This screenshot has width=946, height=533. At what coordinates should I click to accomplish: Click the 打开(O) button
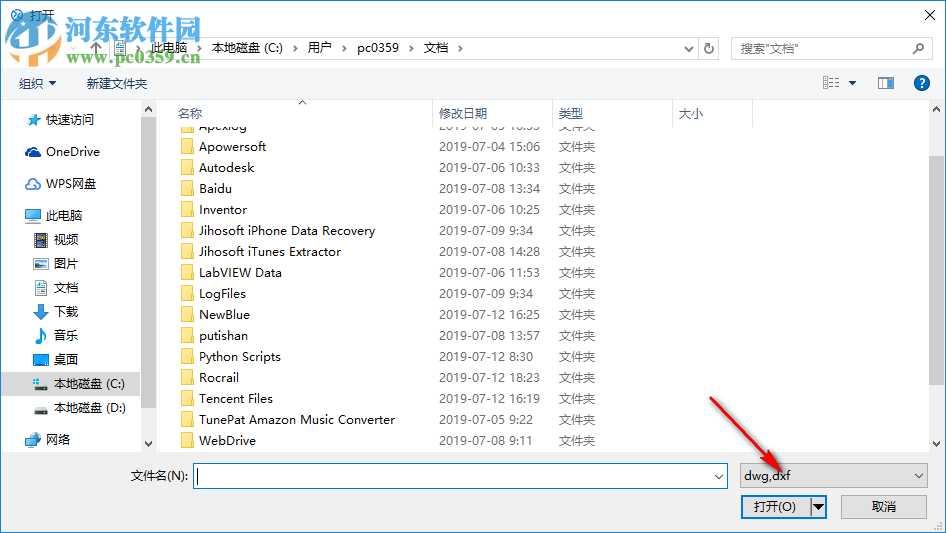(775, 507)
